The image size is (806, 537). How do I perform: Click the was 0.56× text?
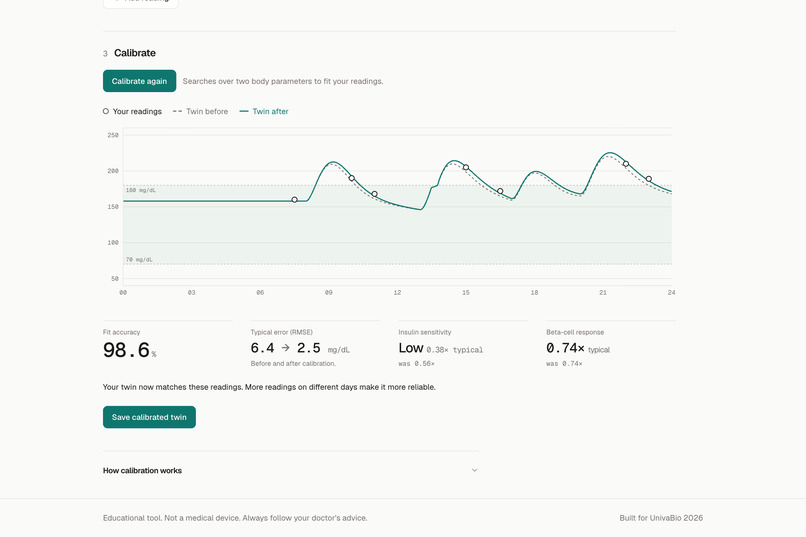click(x=416, y=364)
